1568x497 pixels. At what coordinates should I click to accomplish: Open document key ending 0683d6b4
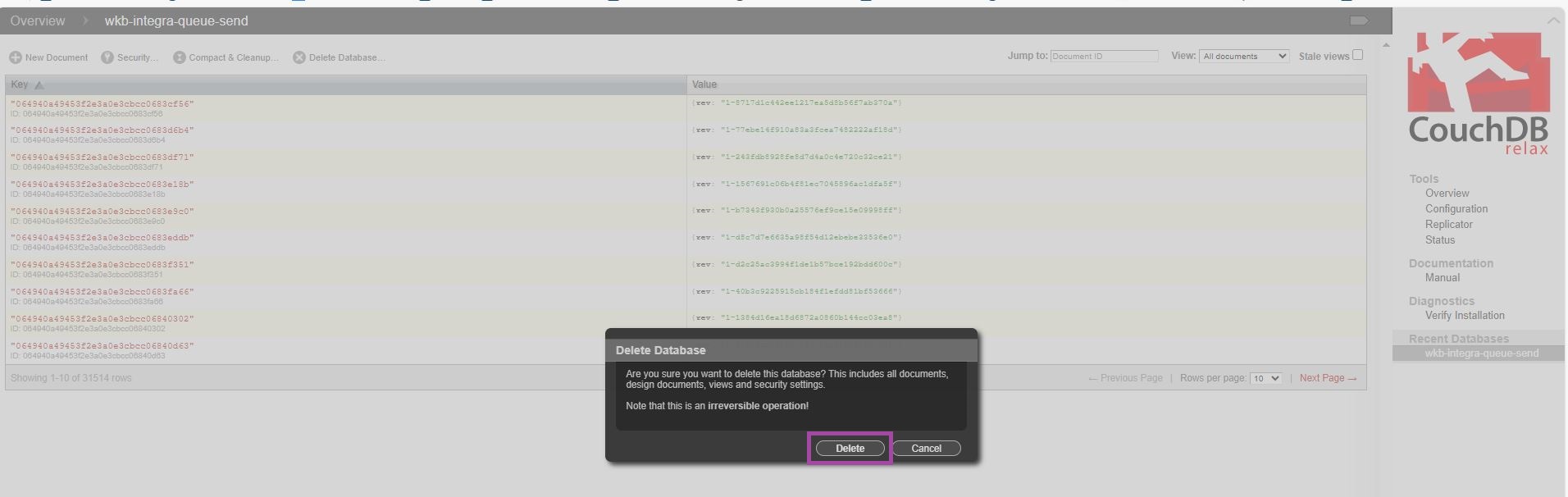(103, 130)
